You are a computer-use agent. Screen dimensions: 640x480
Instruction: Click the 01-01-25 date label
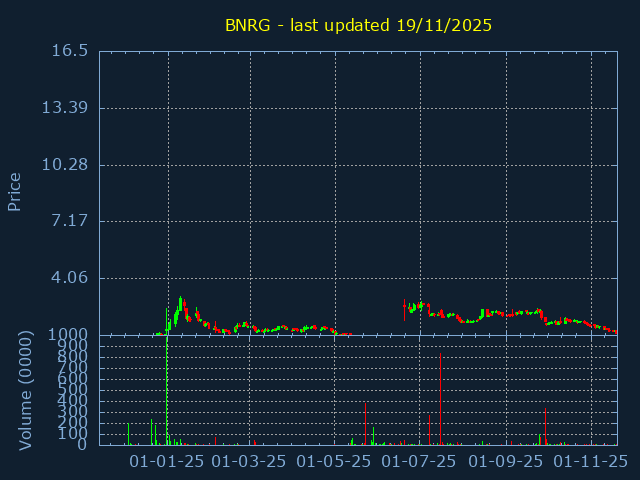[x=168, y=461]
